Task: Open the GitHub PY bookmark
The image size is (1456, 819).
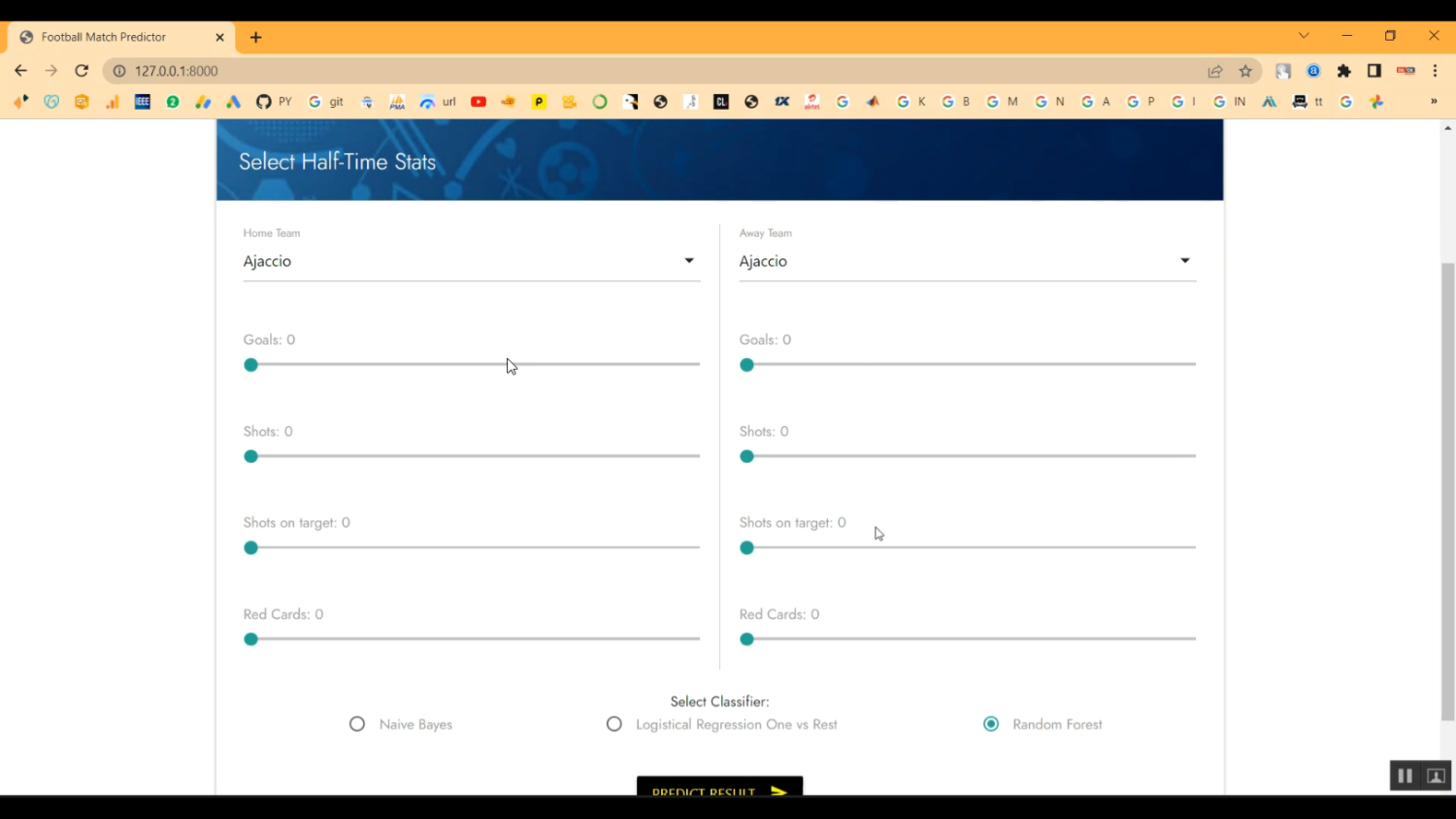Action: click(274, 102)
